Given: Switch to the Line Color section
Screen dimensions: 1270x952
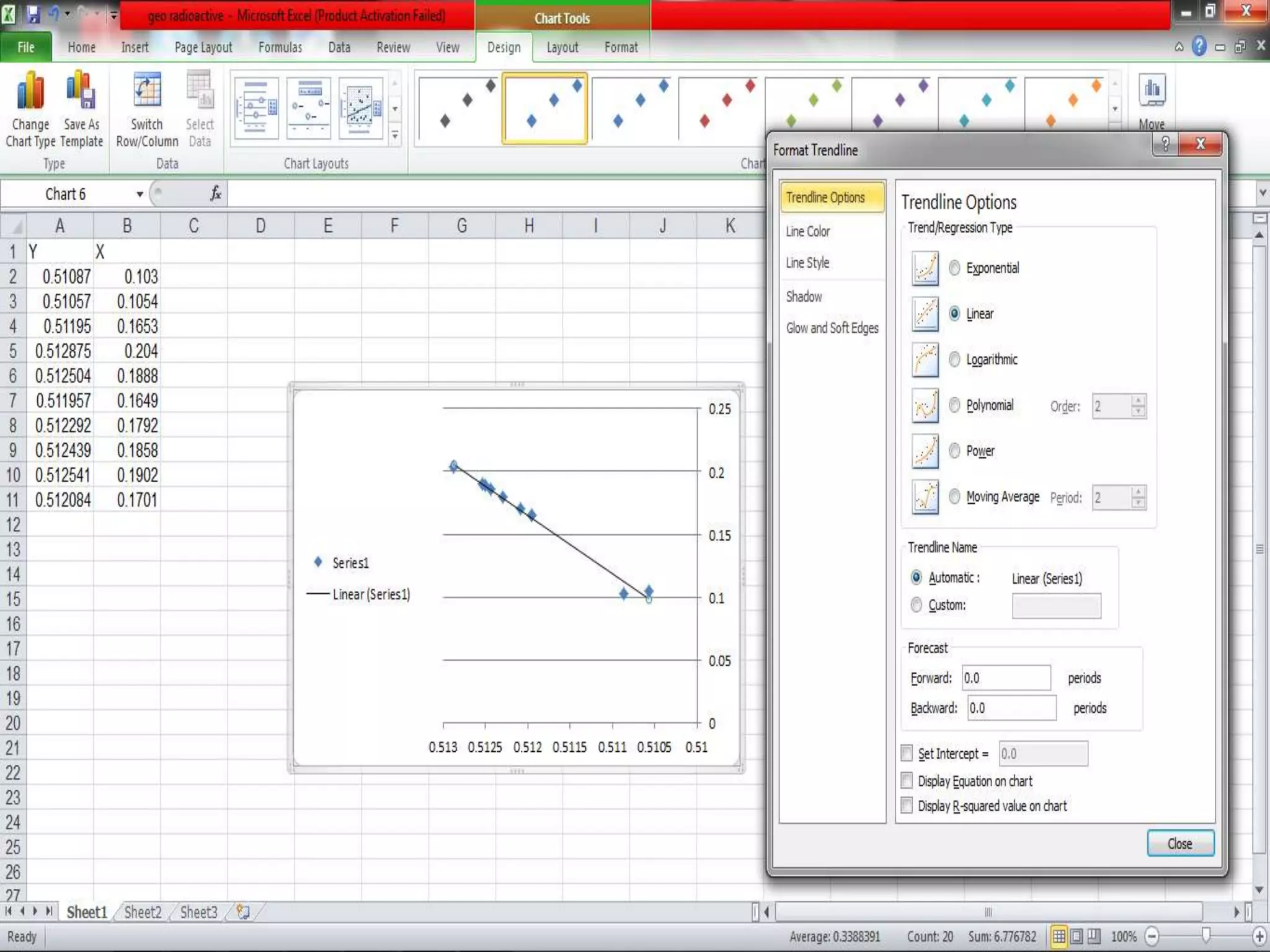Looking at the screenshot, I should click(808, 231).
